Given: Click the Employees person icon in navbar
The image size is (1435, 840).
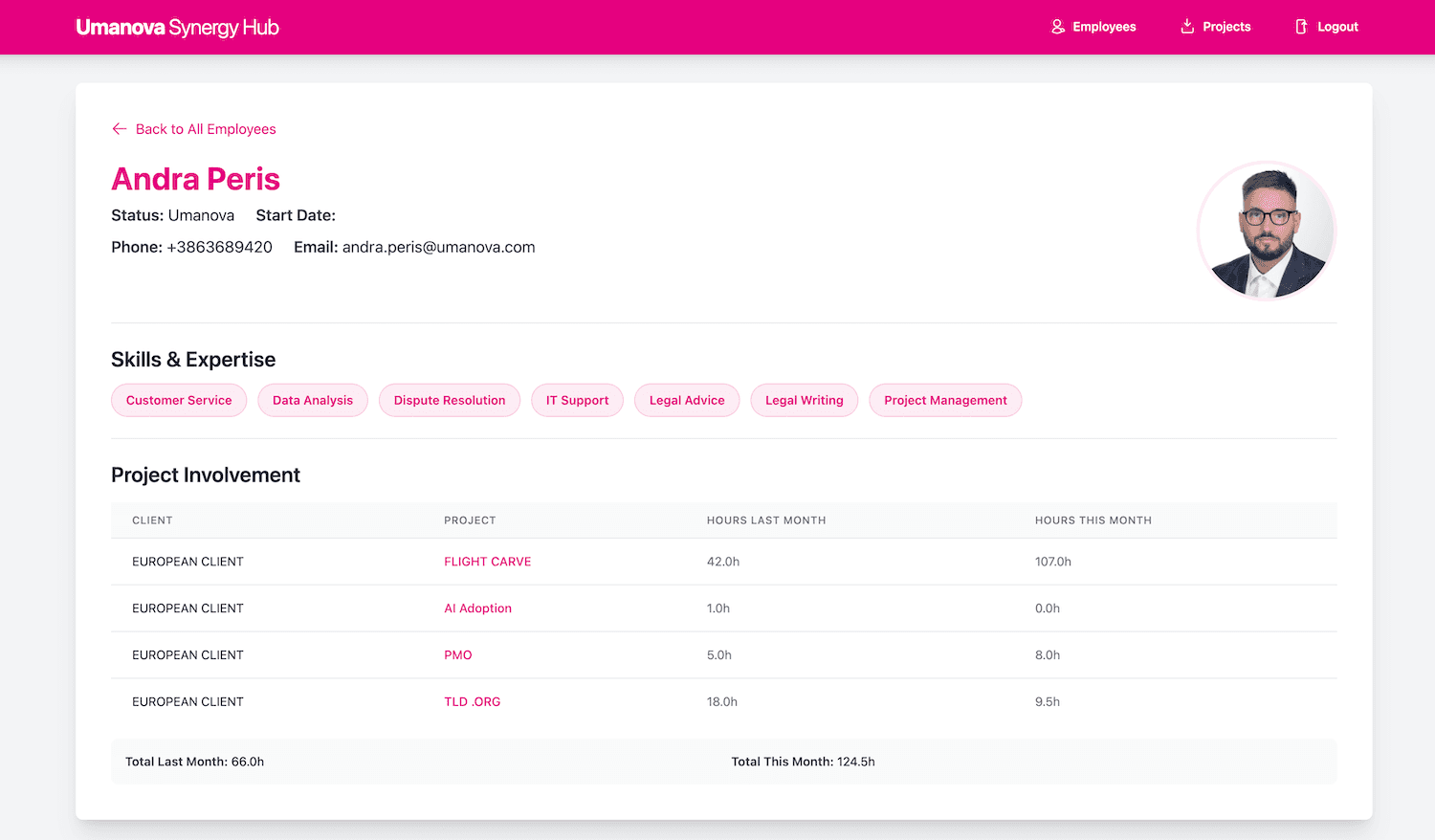Looking at the screenshot, I should click(x=1056, y=26).
